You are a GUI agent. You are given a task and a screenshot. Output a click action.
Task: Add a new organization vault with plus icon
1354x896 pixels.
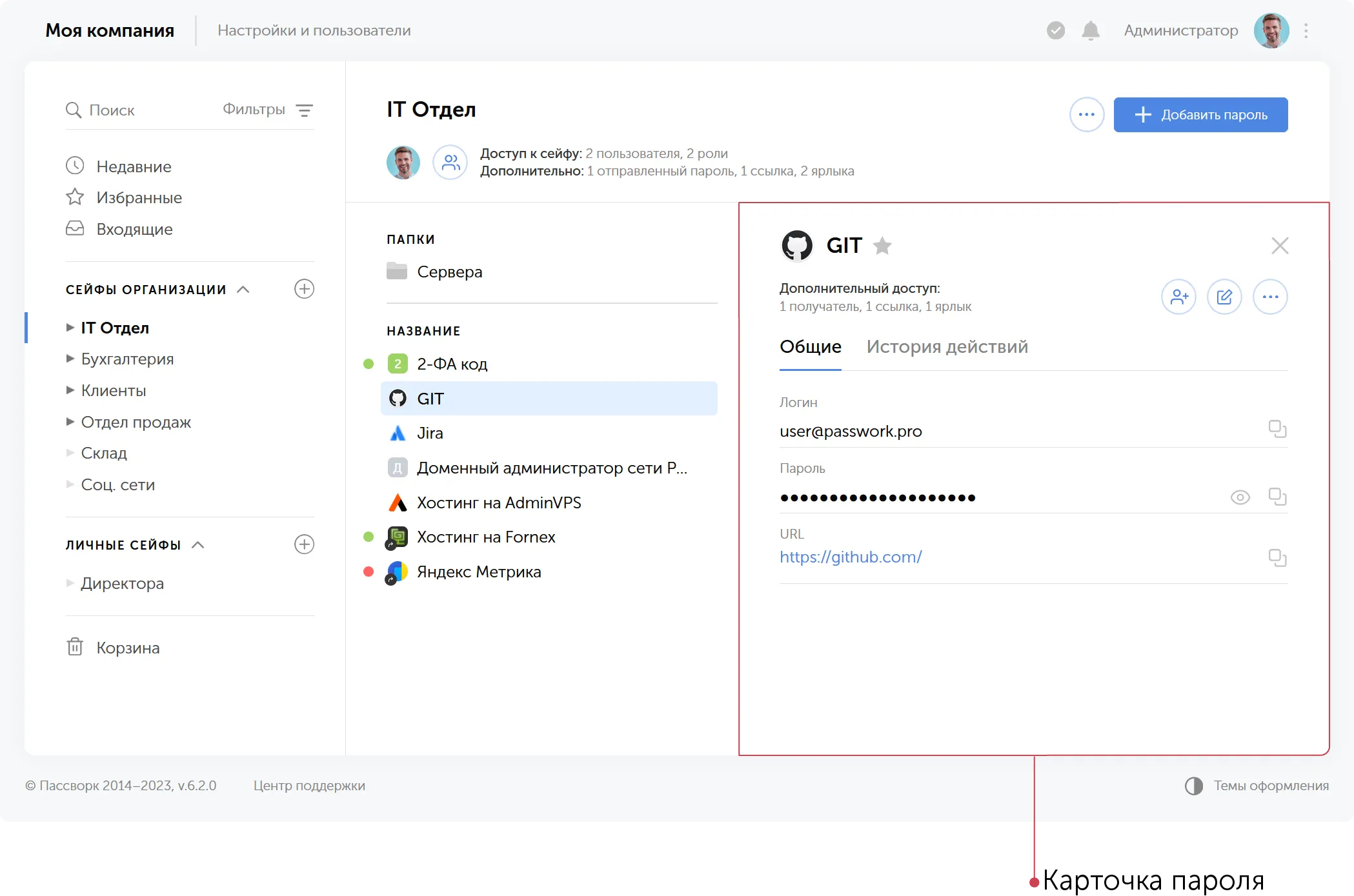(304, 289)
